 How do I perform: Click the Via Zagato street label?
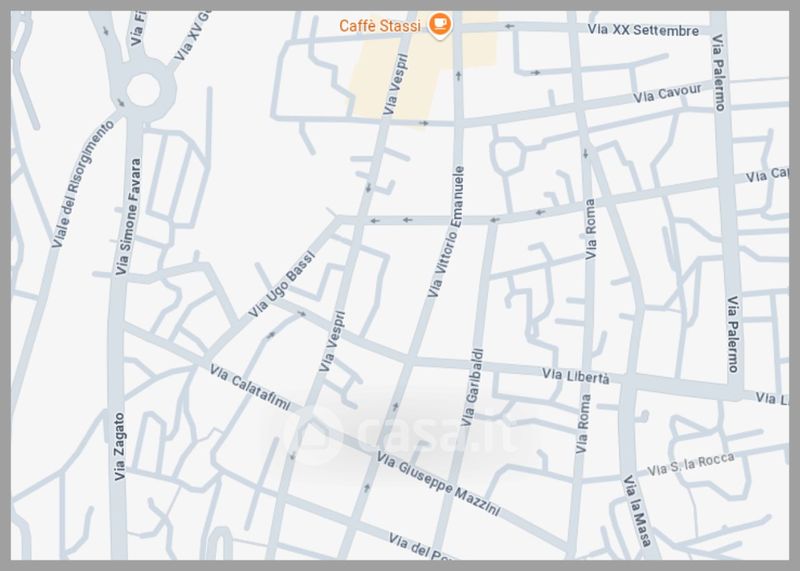coord(119,448)
